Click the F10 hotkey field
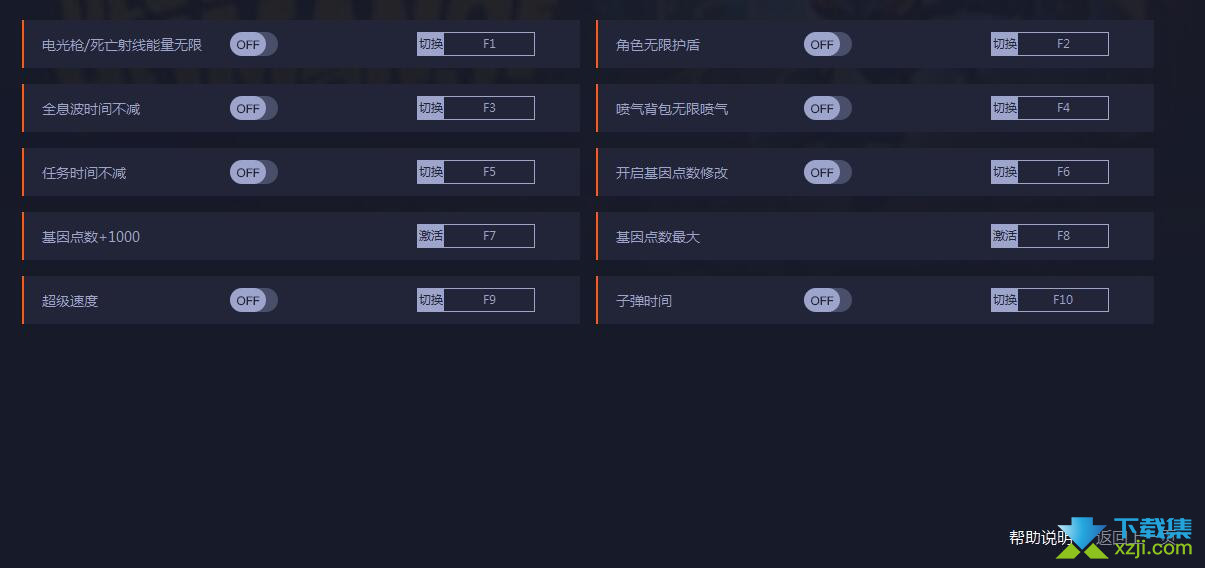The height and width of the screenshot is (568, 1205). click(x=1063, y=300)
